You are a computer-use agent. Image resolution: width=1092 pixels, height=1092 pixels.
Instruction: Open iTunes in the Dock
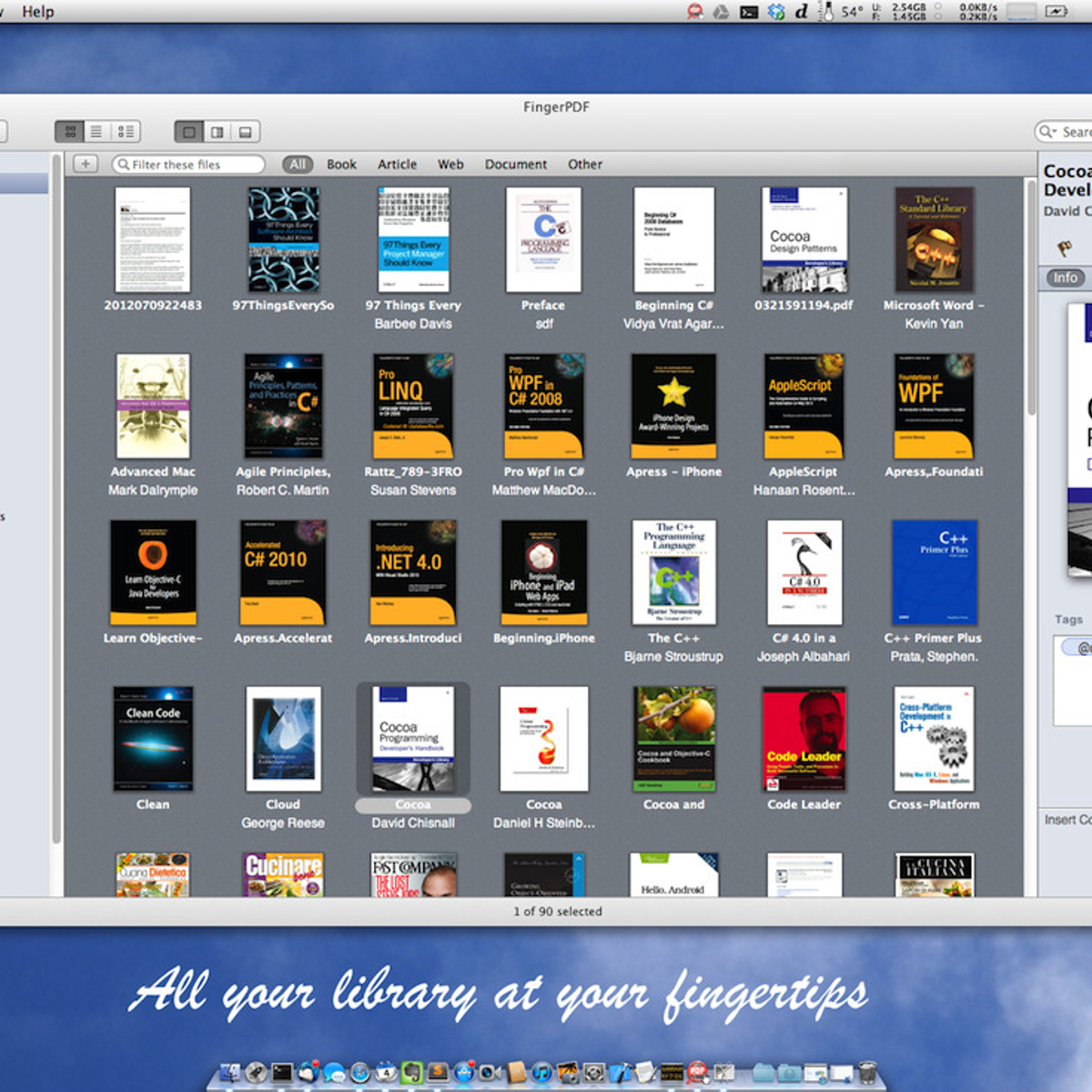(542, 1072)
